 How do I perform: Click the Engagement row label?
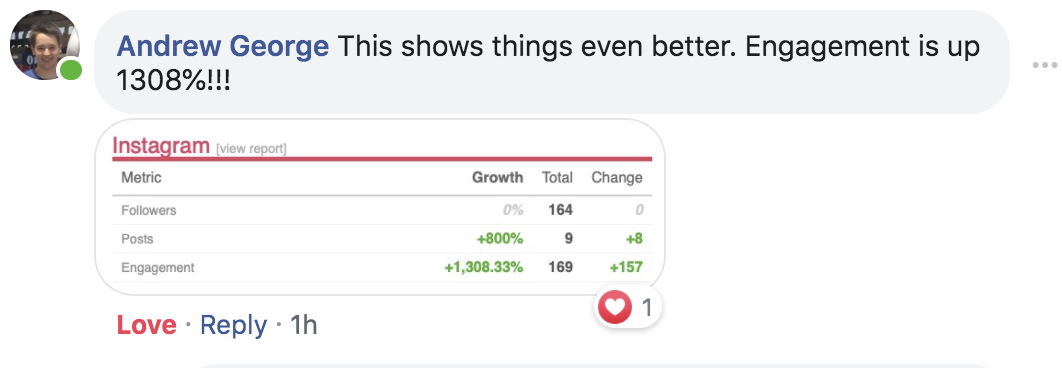click(157, 268)
